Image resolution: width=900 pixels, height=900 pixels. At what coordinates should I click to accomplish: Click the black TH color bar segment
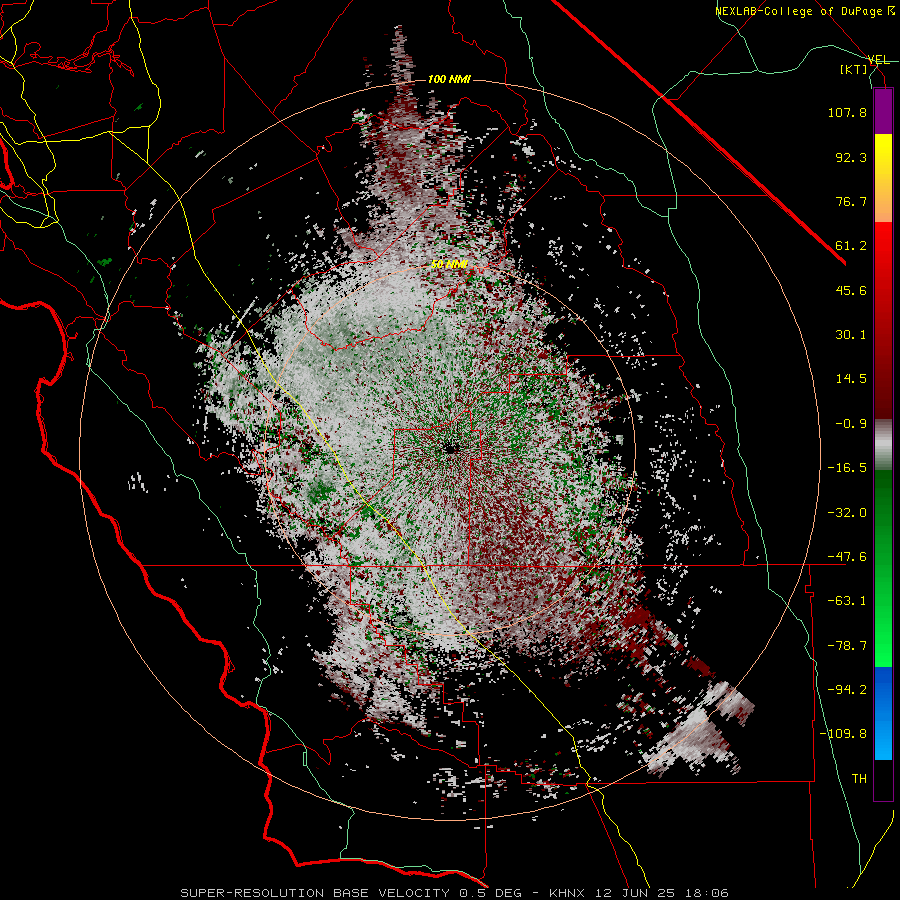coord(883,779)
